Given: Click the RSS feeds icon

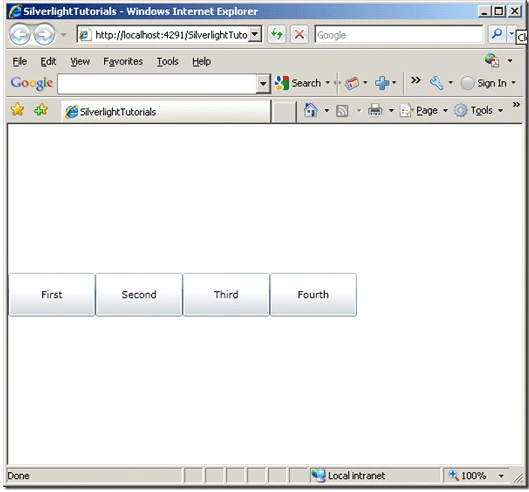Looking at the screenshot, I should point(342,111).
